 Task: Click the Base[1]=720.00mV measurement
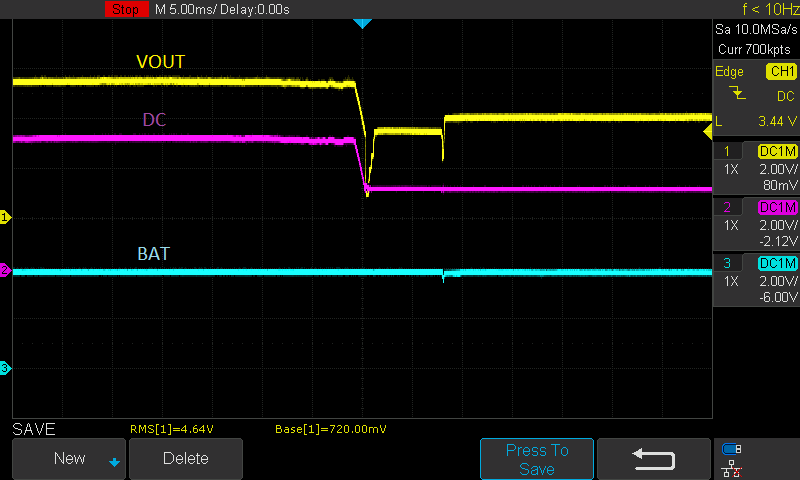(x=331, y=430)
